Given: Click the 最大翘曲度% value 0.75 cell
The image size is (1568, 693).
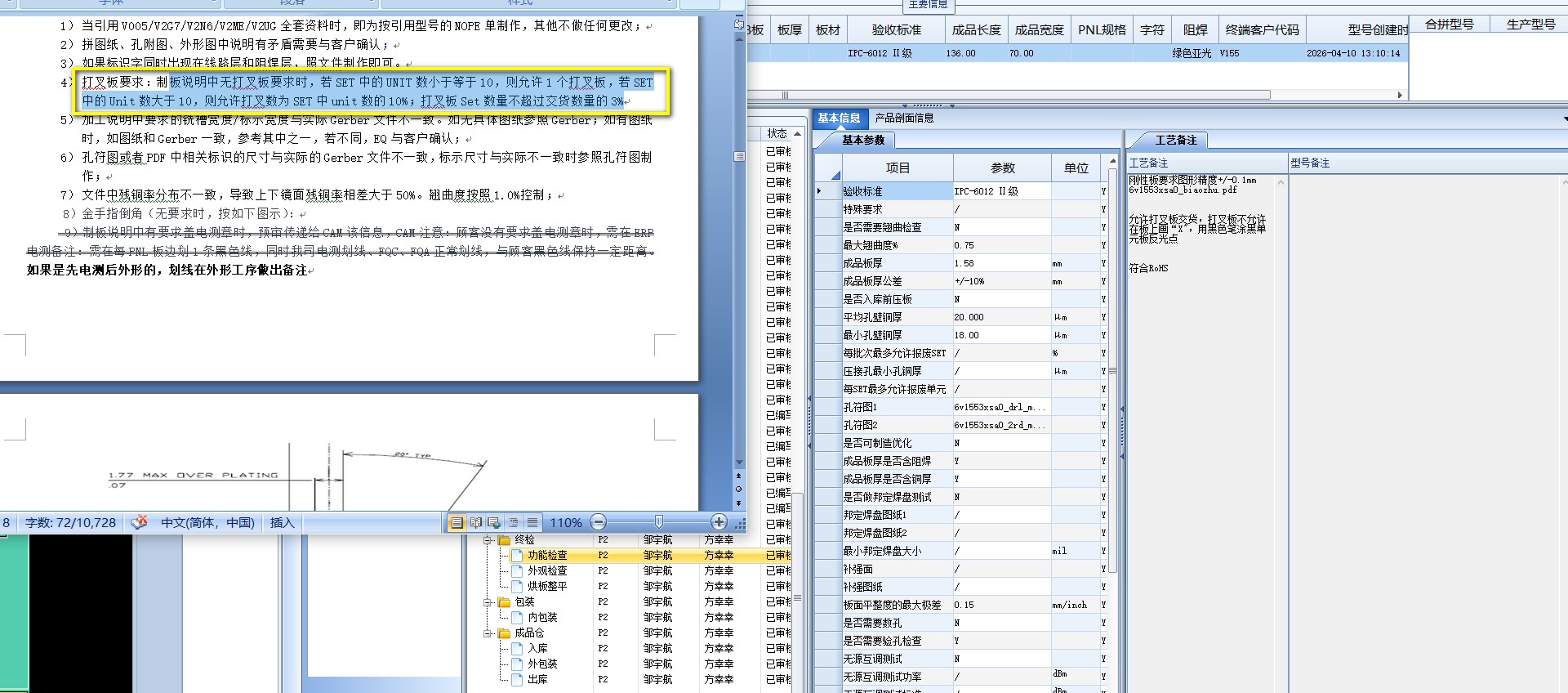Looking at the screenshot, I should click(1001, 245).
